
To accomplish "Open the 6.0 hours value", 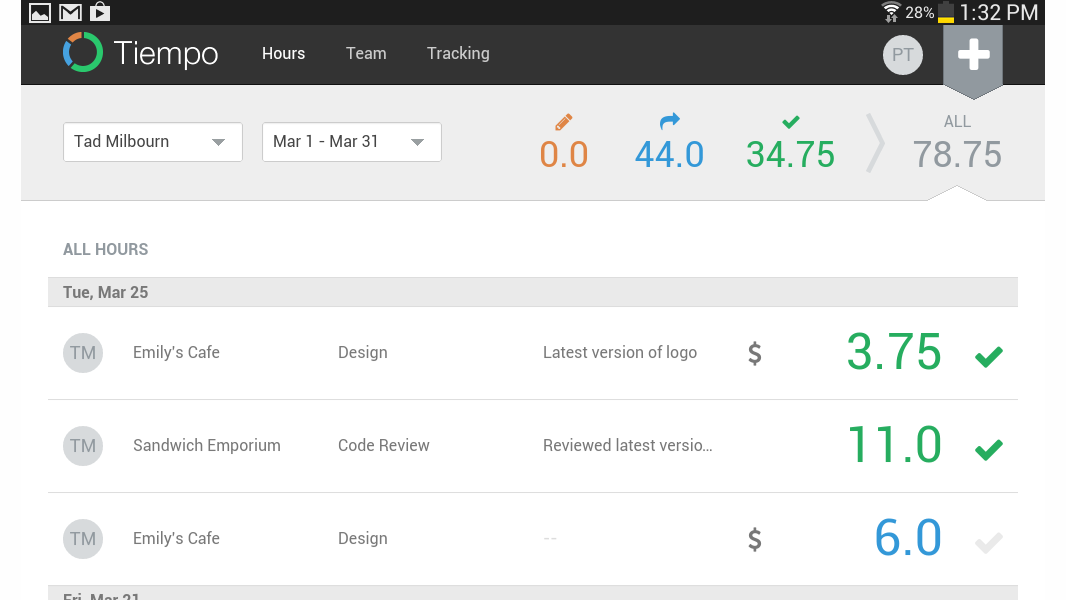I will (908, 539).
